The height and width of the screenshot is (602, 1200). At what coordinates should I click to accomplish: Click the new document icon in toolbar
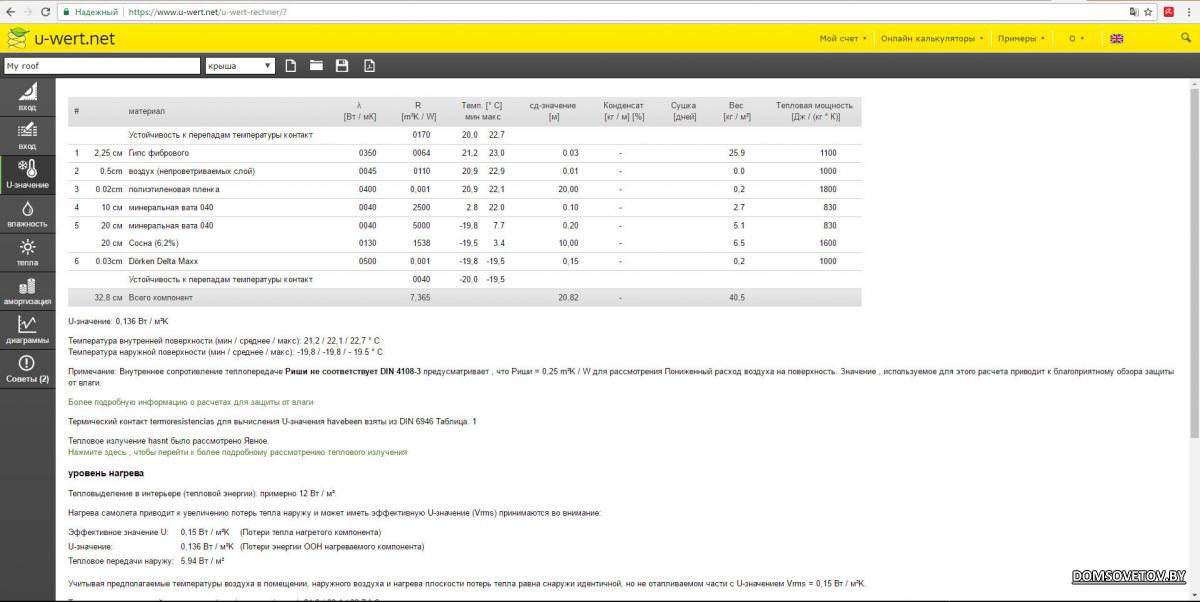pyautogui.click(x=291, y=66)
